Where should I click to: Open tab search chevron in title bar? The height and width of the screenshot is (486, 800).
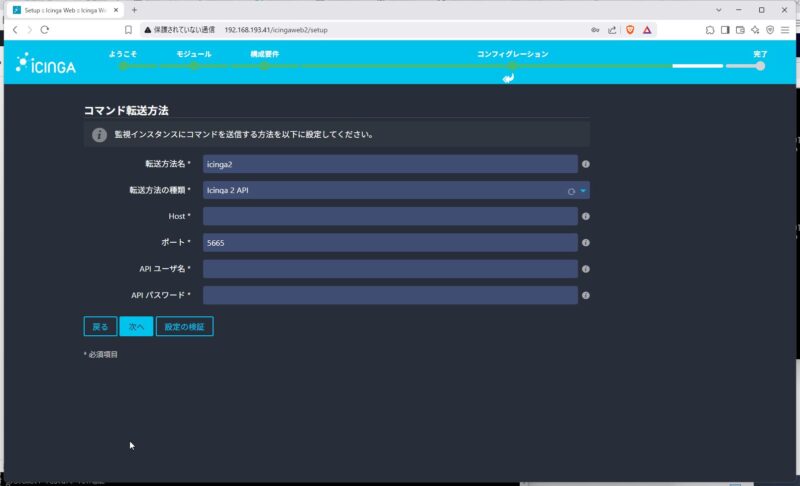[x=718, y=10]
